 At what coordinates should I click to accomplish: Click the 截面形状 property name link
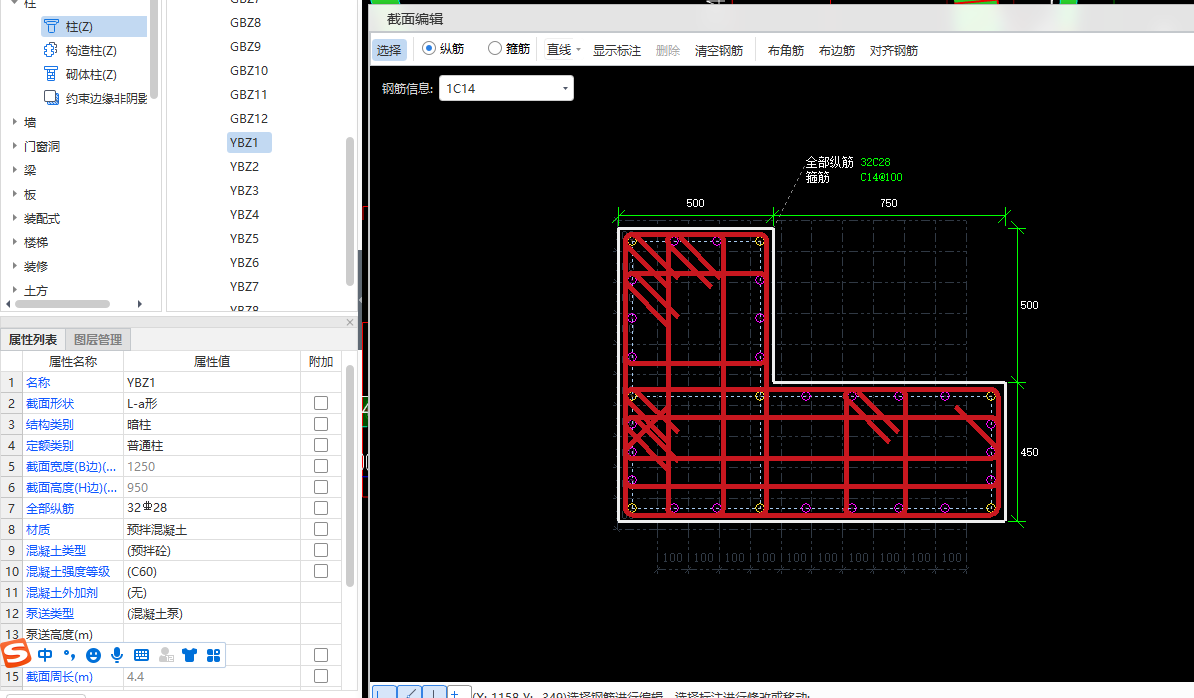tap(50, 403)
